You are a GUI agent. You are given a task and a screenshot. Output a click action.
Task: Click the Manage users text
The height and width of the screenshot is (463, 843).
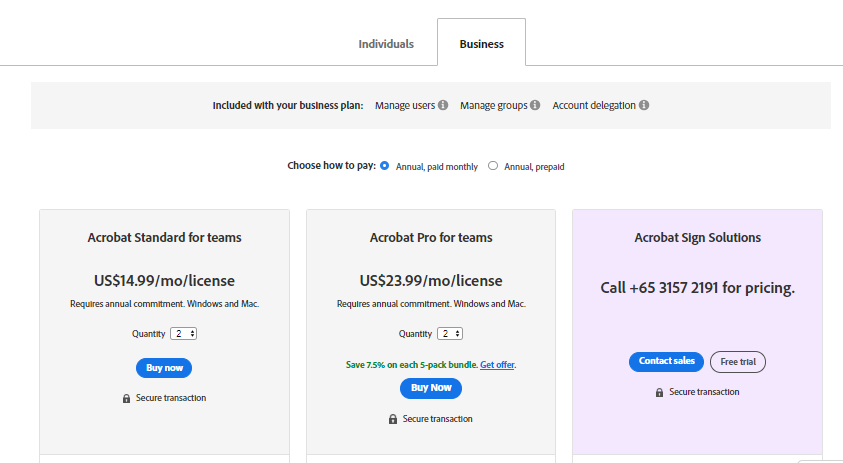[x=405, y=105]
